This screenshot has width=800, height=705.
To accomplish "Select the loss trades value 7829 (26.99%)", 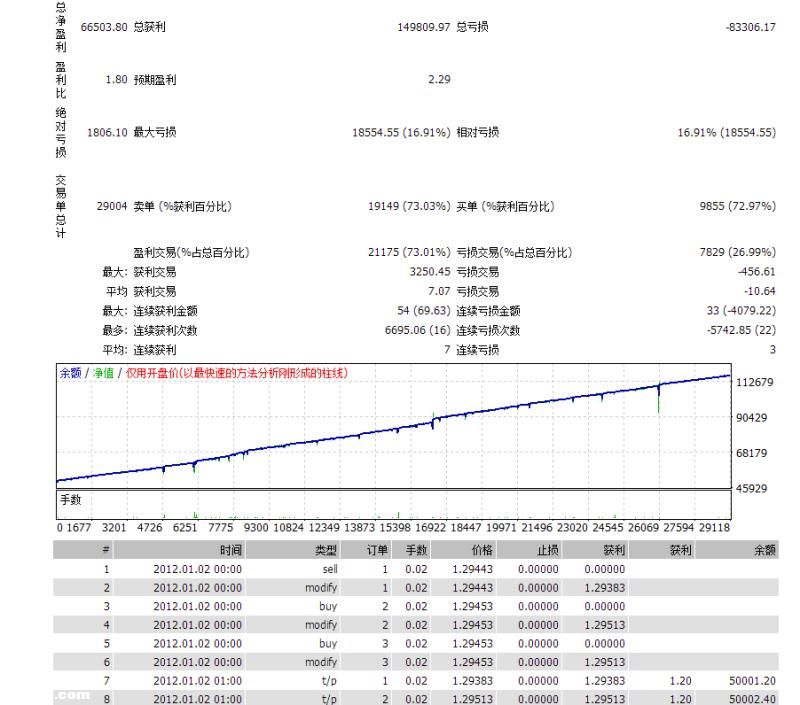I will click(738, 253).
